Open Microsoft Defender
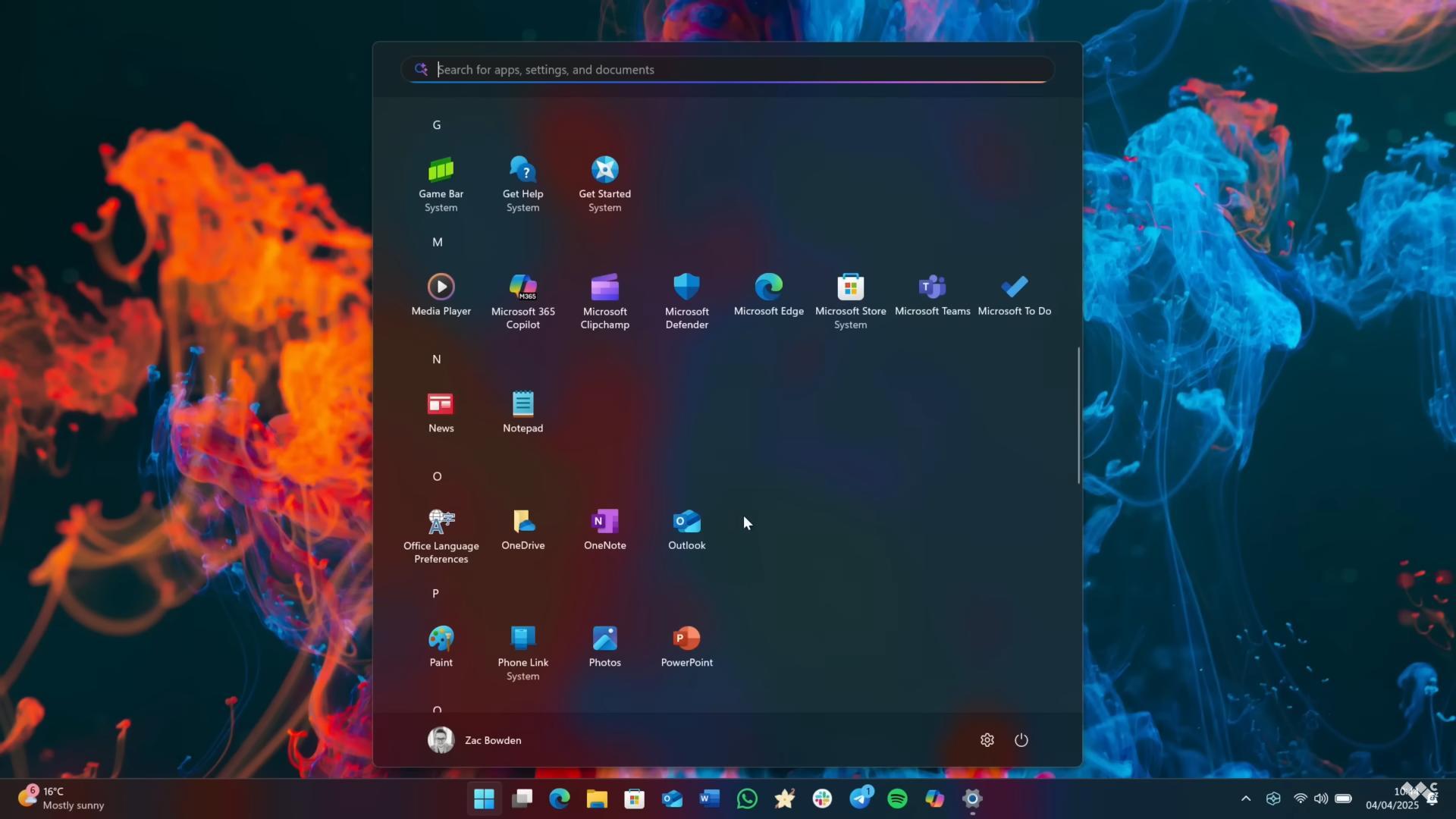The height and width of the screenshot is (819, 1456). (686, 302)
